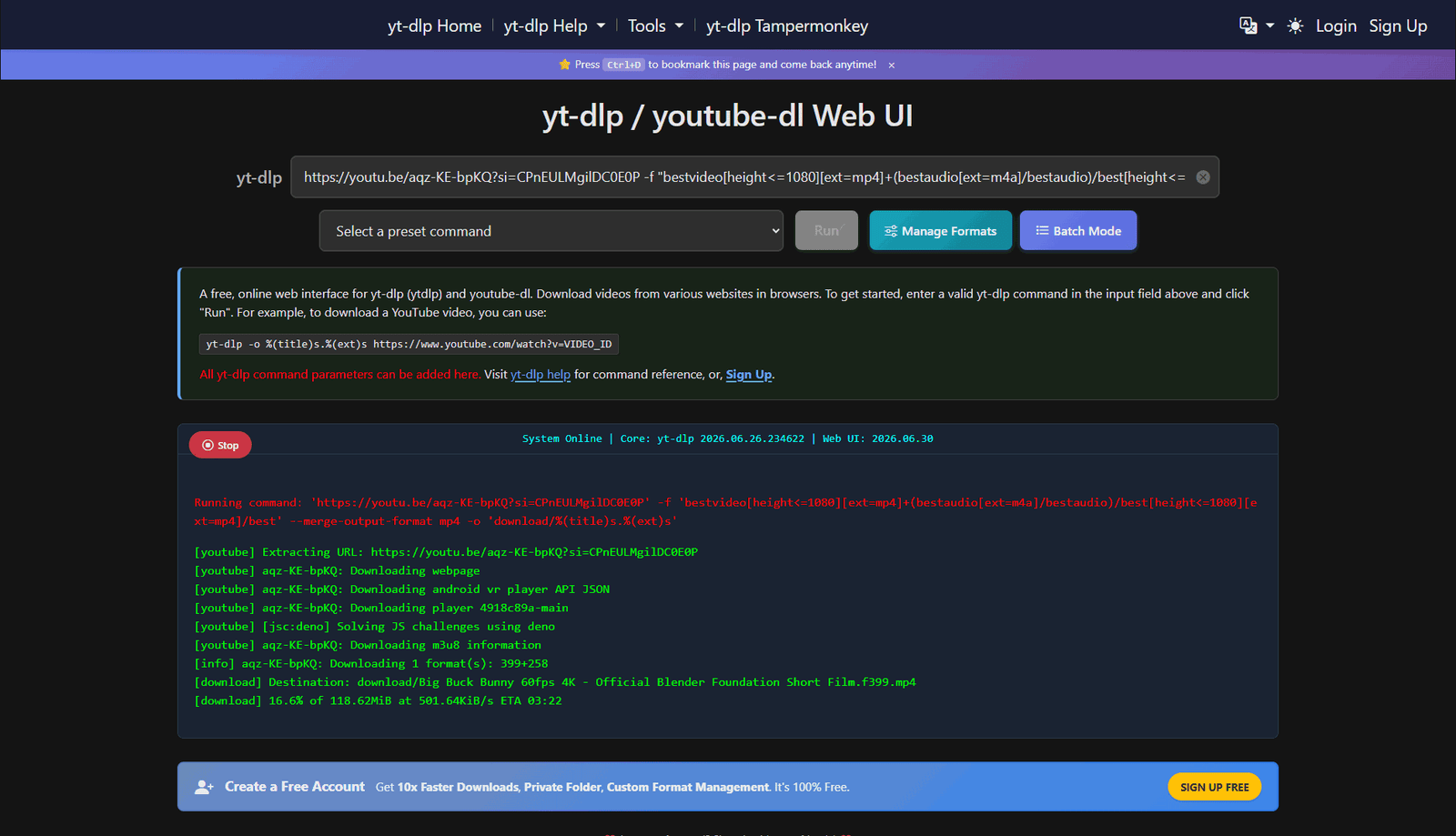Toggle the sun light/dark theme icon
1456x836 pixels.
coord(1295,25)
